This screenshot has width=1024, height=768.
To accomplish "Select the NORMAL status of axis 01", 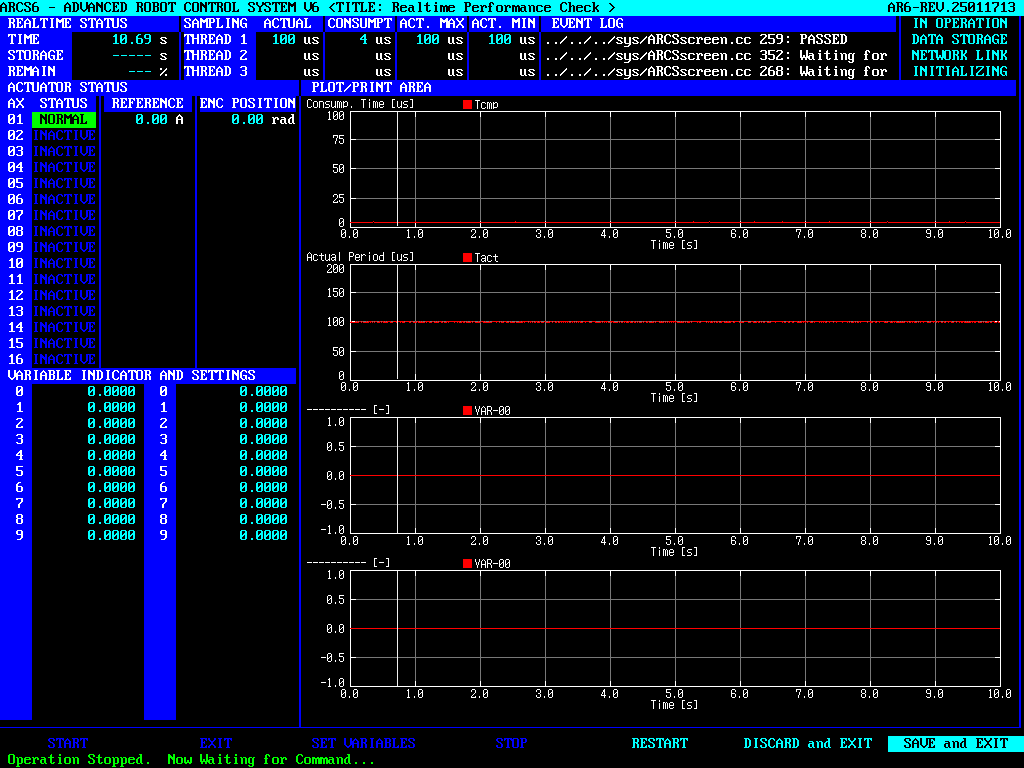I will click(x=64, y=119).
